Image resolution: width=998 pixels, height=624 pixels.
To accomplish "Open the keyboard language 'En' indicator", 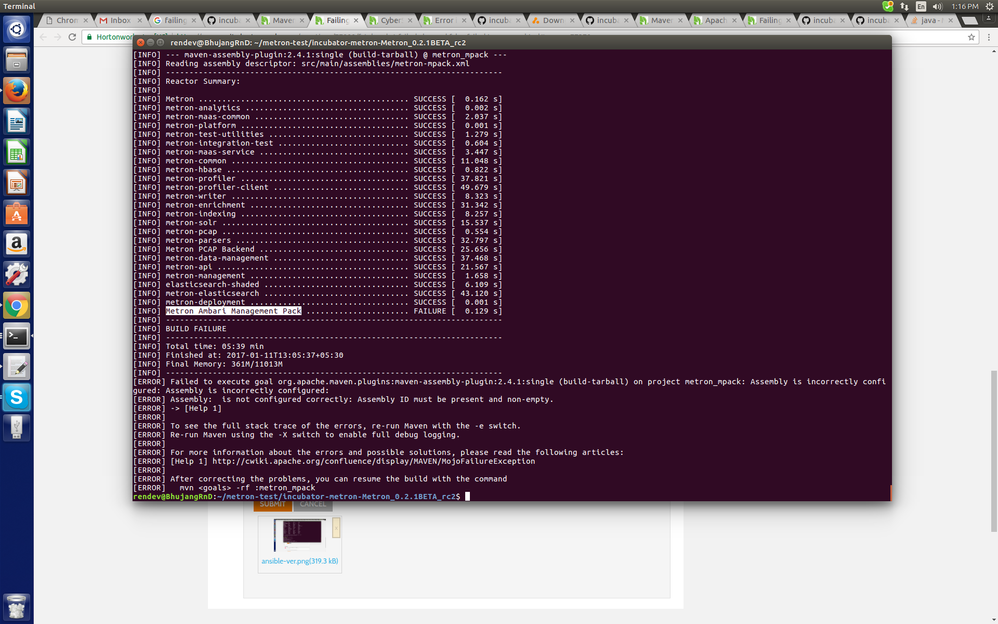I will pyautogui.click(x=921, y=6).
